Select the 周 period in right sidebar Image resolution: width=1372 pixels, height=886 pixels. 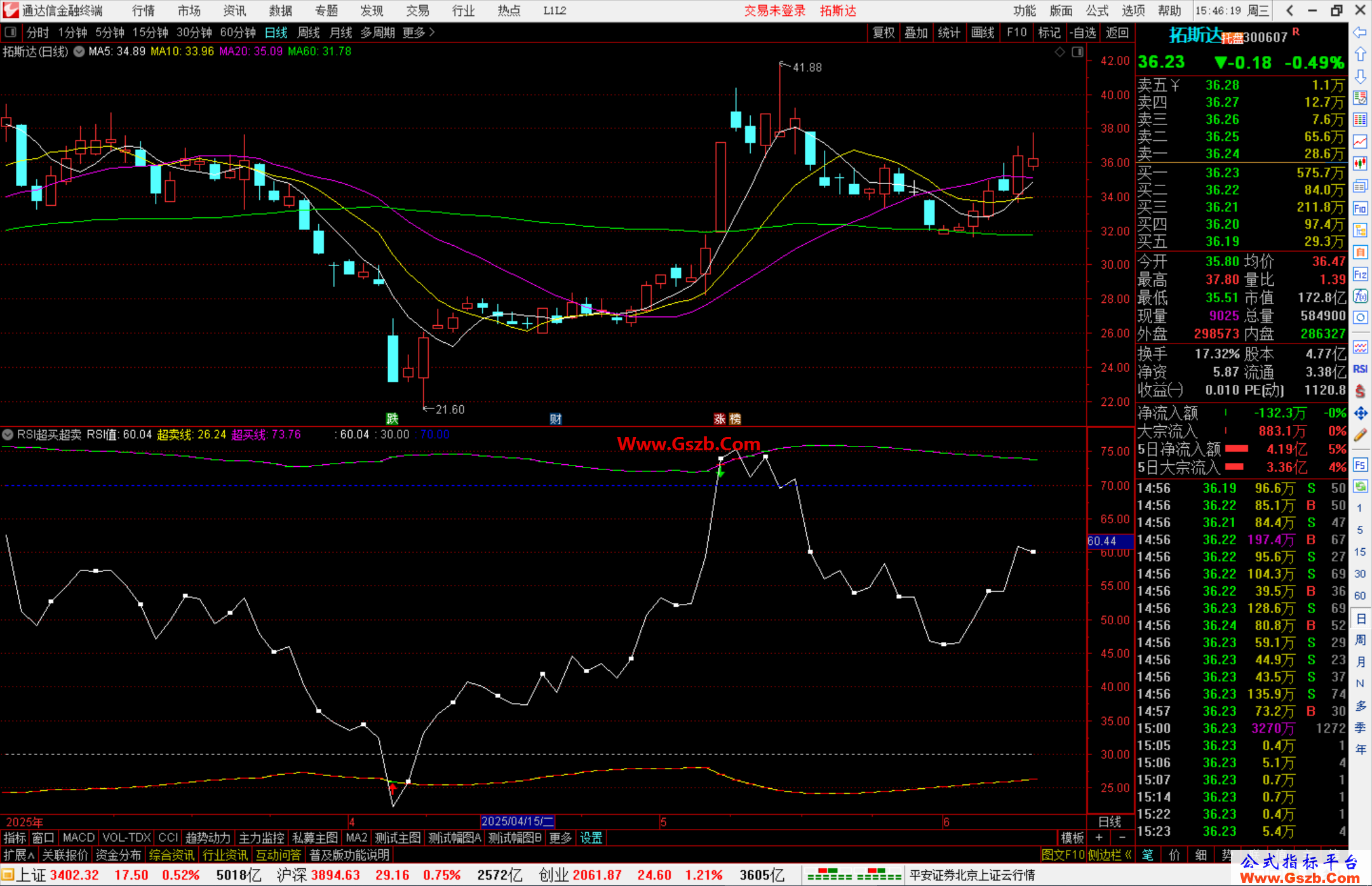pos(1360,640)
